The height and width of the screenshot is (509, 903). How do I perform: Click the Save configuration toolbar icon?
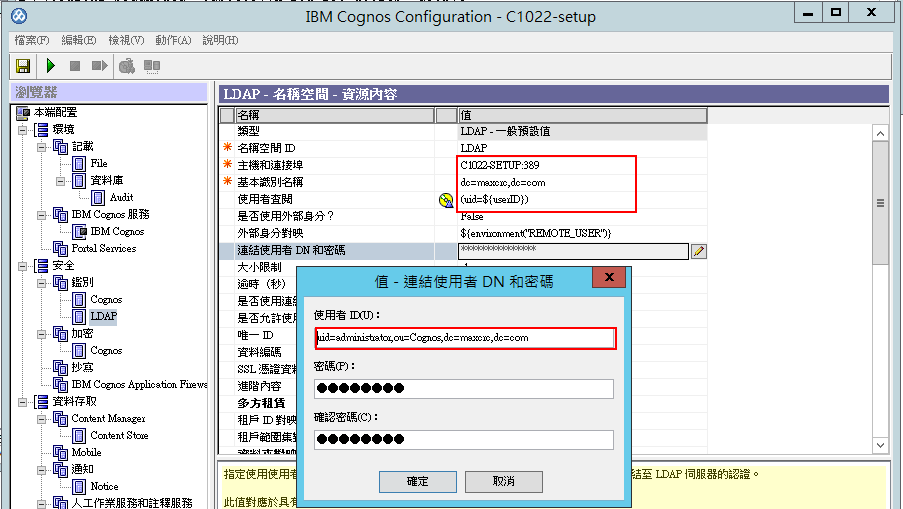(x=23, y=66)
